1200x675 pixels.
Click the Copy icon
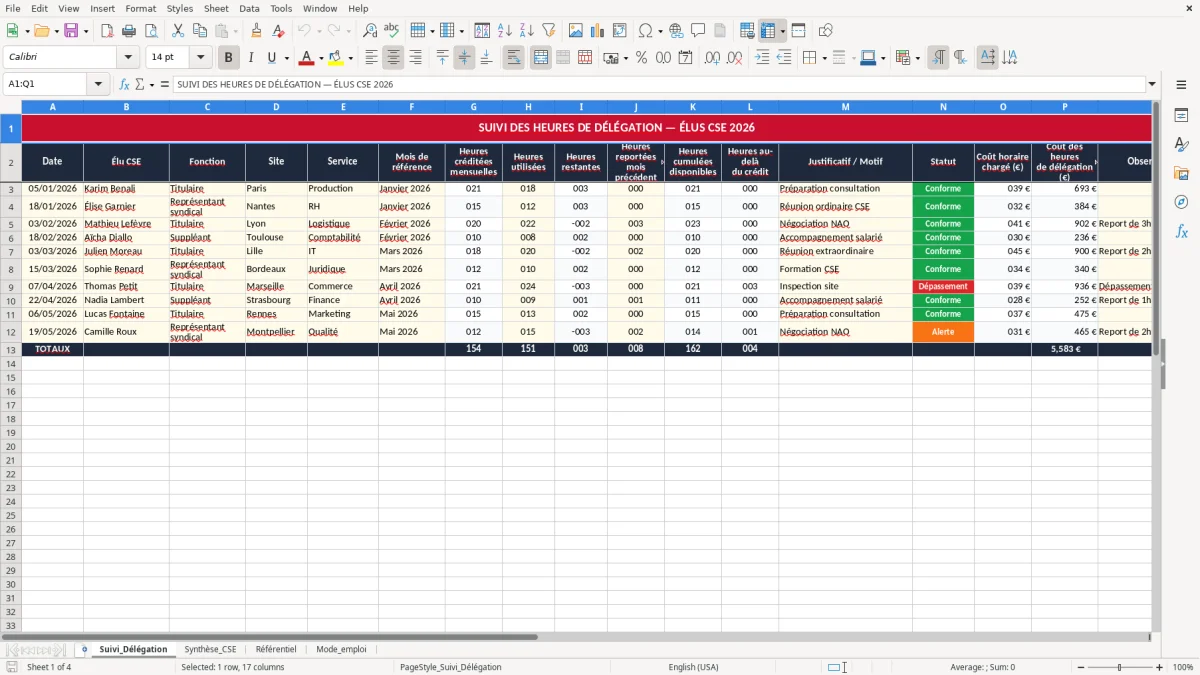[199, 31]
